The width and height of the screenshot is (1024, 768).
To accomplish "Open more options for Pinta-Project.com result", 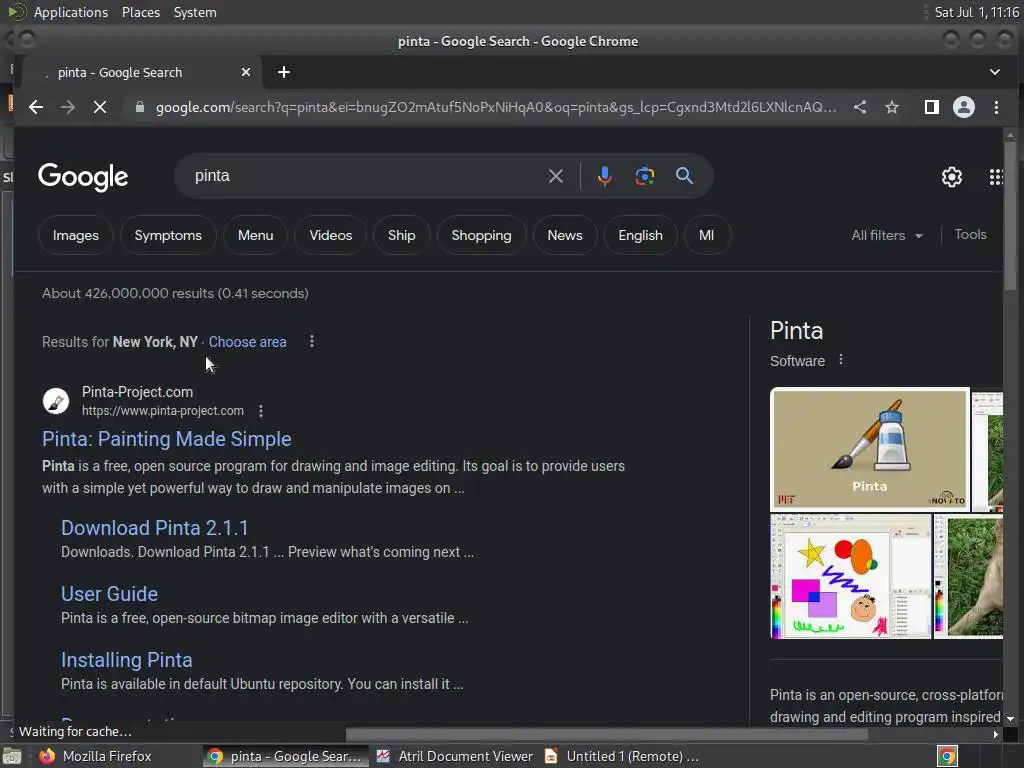I will click(x=261, y=411).
